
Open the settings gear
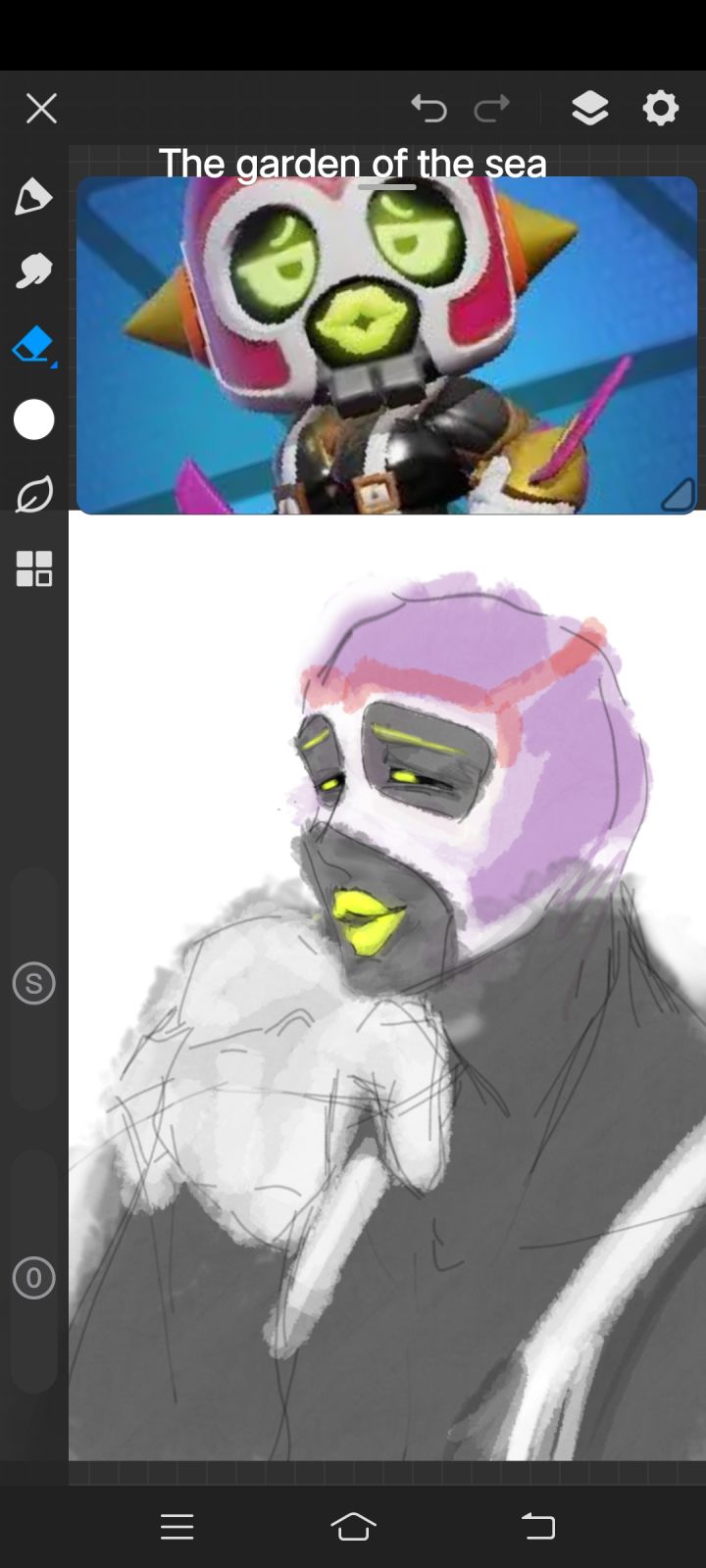(661, 108)
